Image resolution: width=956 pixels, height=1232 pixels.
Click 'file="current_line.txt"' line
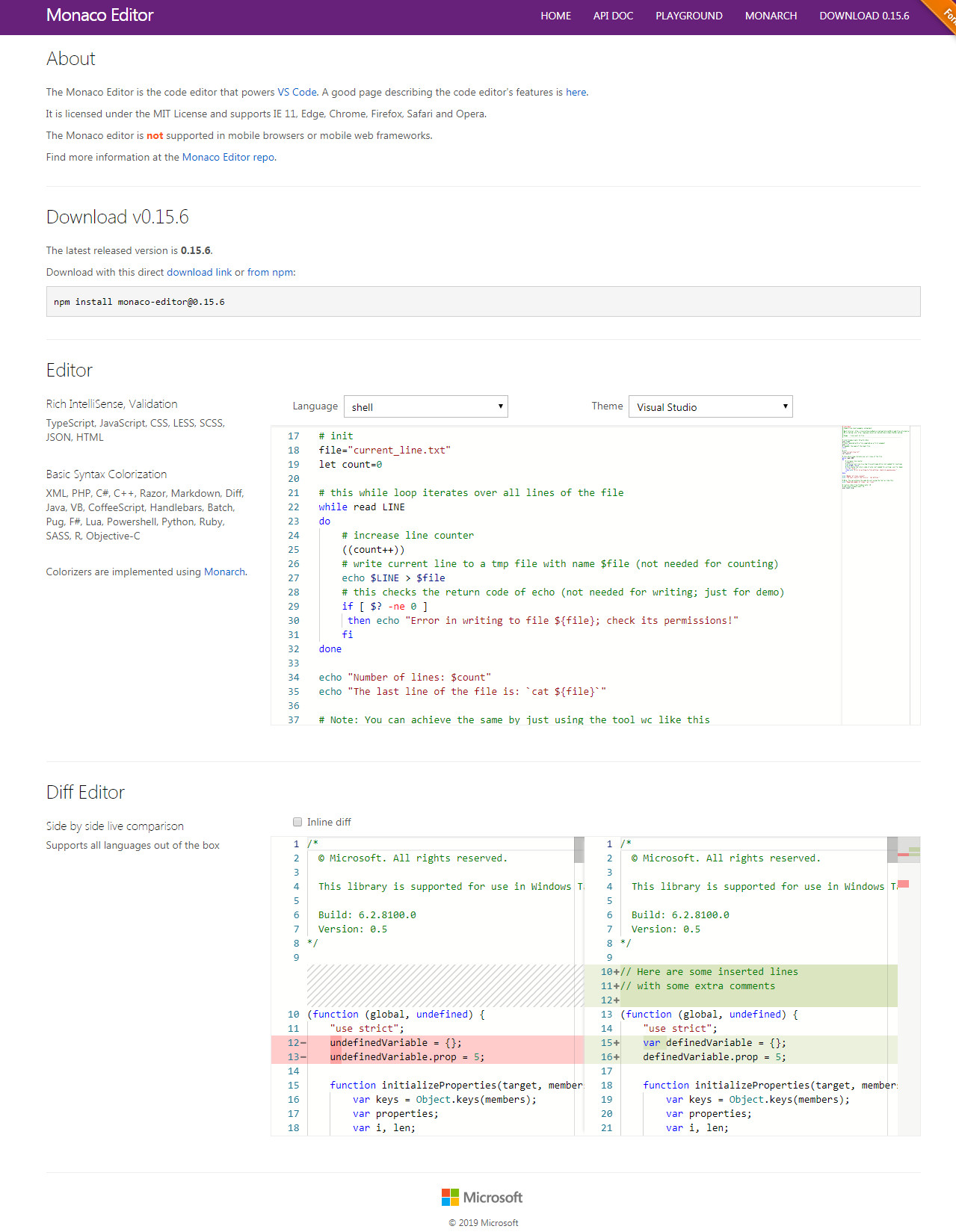385,450
